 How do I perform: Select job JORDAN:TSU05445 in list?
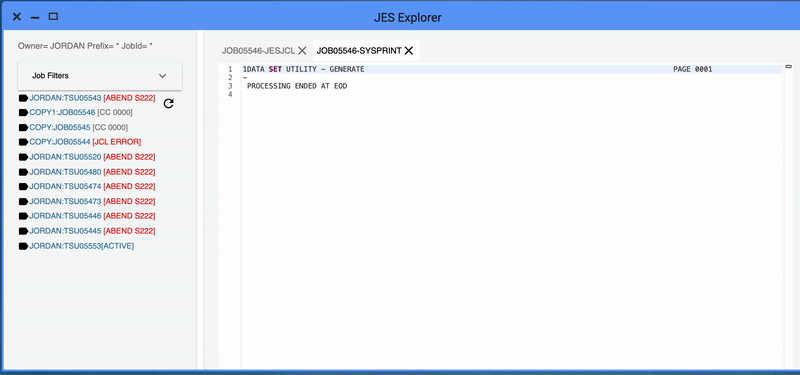coord(92,231)
